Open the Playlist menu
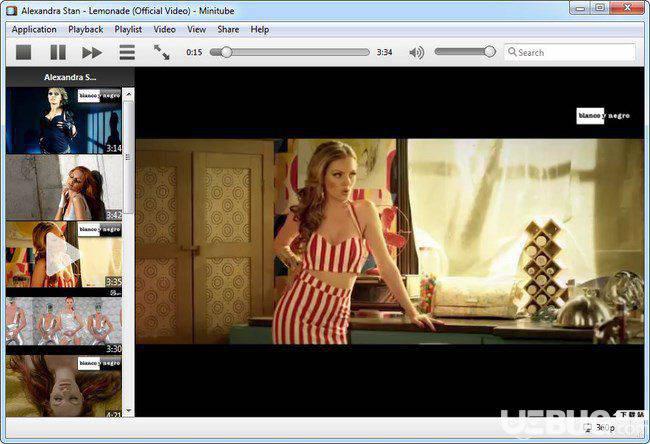The height and width of the screenshot is (444, 650). tap(128, 29)
